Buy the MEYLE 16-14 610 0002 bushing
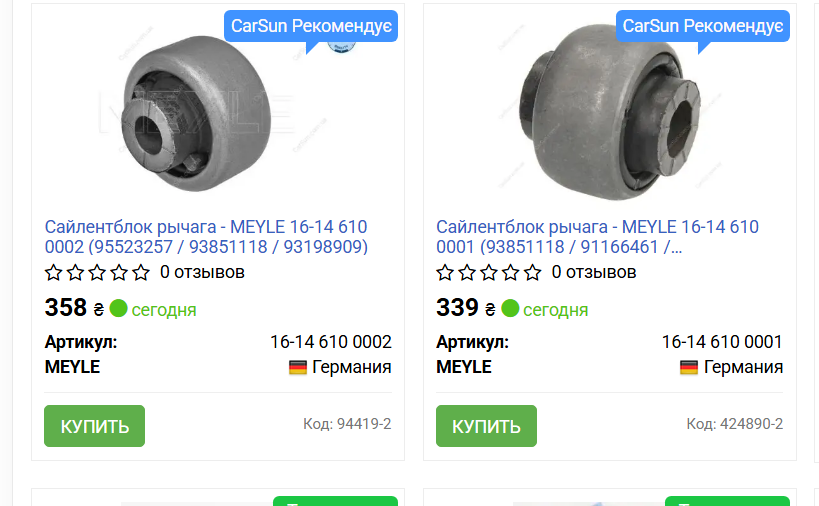 (95, 426)
